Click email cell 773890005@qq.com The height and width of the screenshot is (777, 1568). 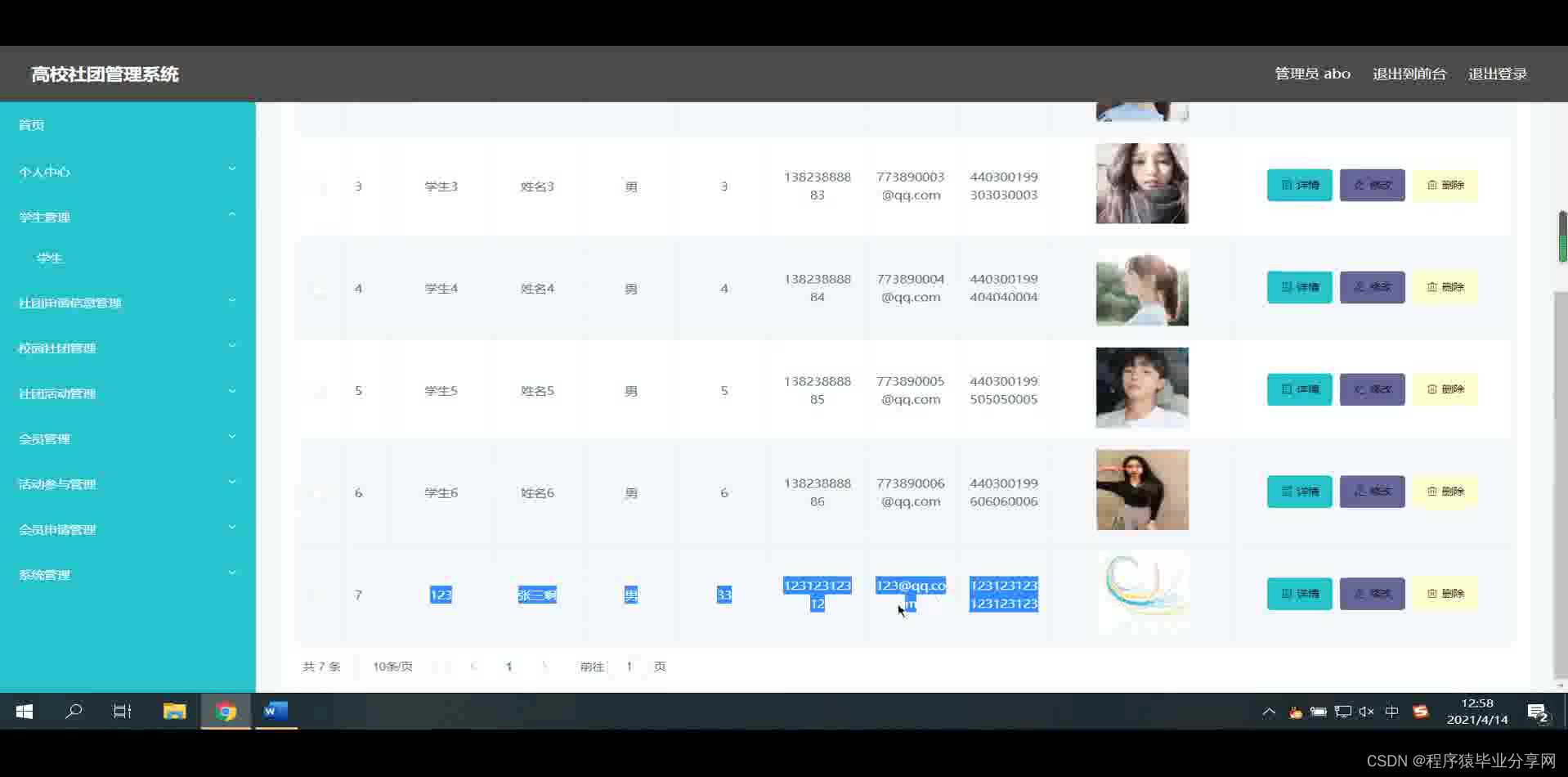coord(911,390)
